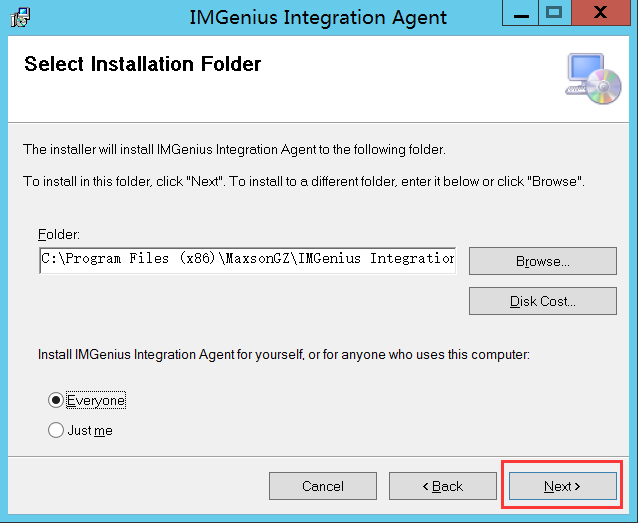639x523 pixels.
Task: Choose the Just me install option
Action: point(55,430)
